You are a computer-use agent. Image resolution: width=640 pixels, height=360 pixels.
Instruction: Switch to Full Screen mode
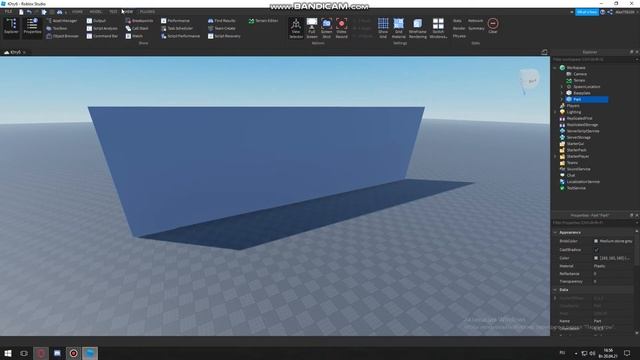312,28
